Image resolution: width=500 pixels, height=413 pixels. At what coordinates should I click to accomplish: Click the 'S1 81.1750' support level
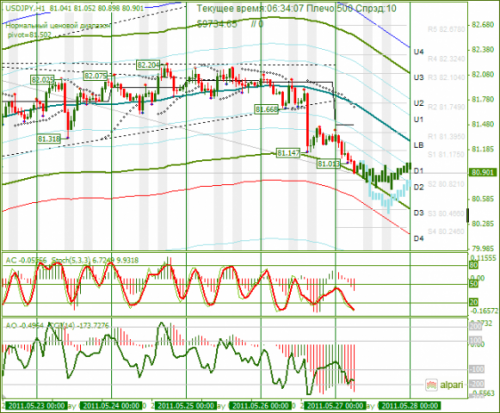pos(446,154)
